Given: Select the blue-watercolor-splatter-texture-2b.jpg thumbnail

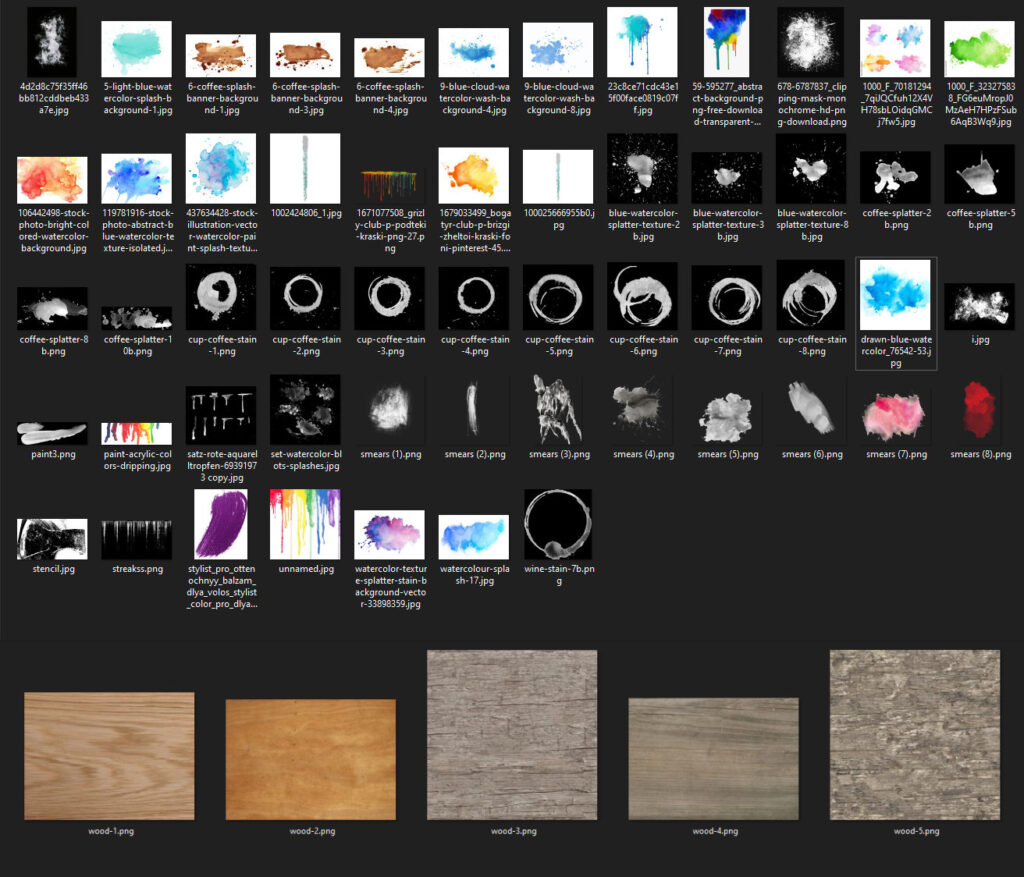Looking at the screenshot, I should click(x=642, y=177).
